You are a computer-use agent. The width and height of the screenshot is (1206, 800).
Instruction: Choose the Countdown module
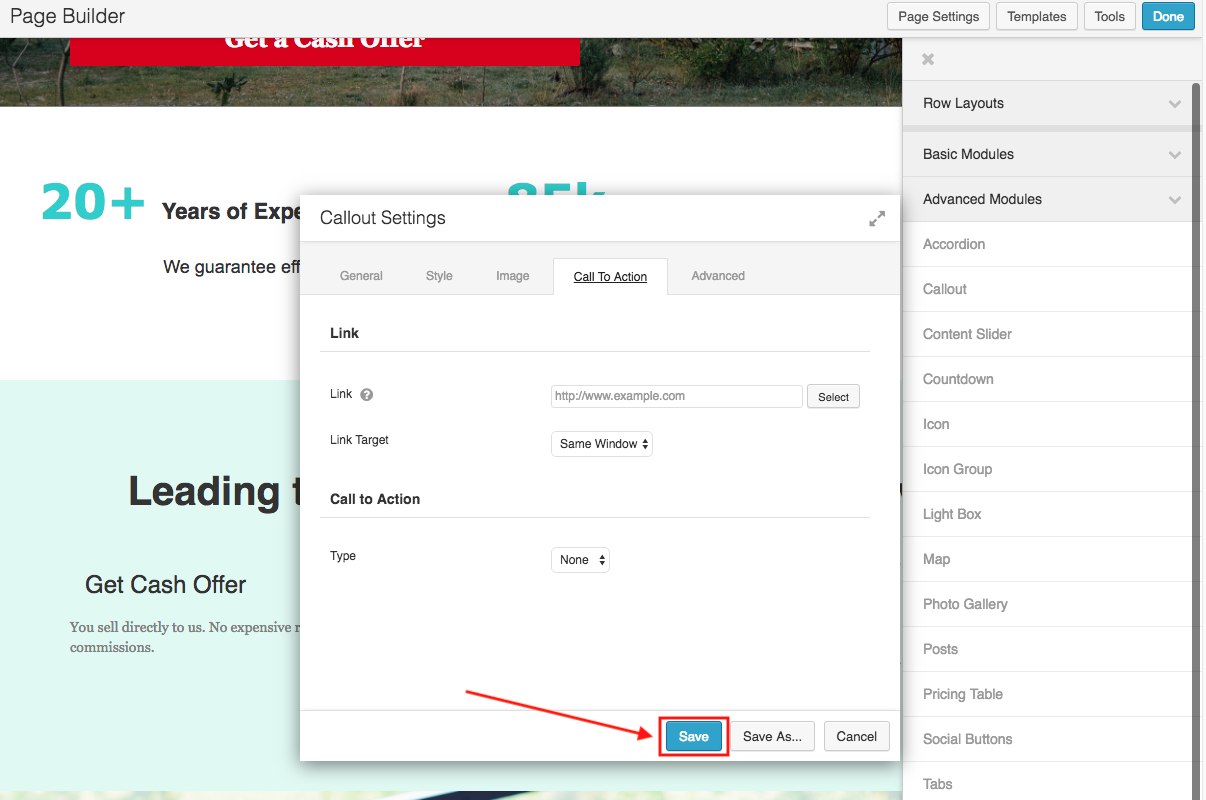point(1047,379)
